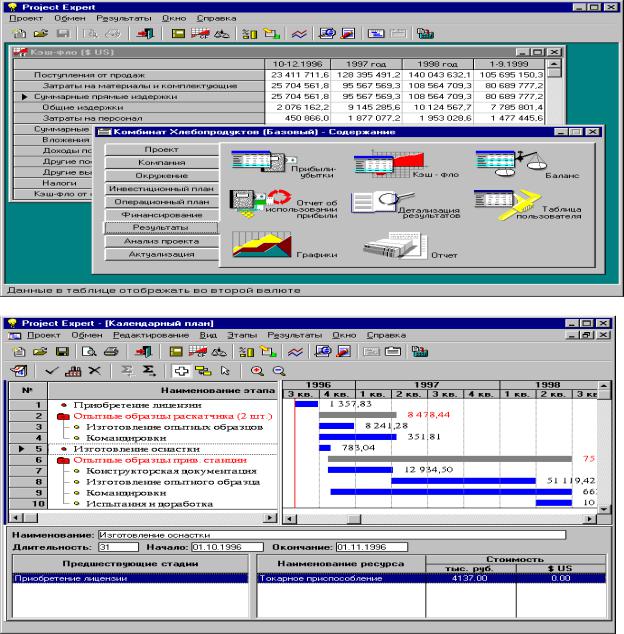This screenshot has height=634, width=624.
Task: Click the Наименование input field
Action: pyautogui.click(x=332, y=535)
